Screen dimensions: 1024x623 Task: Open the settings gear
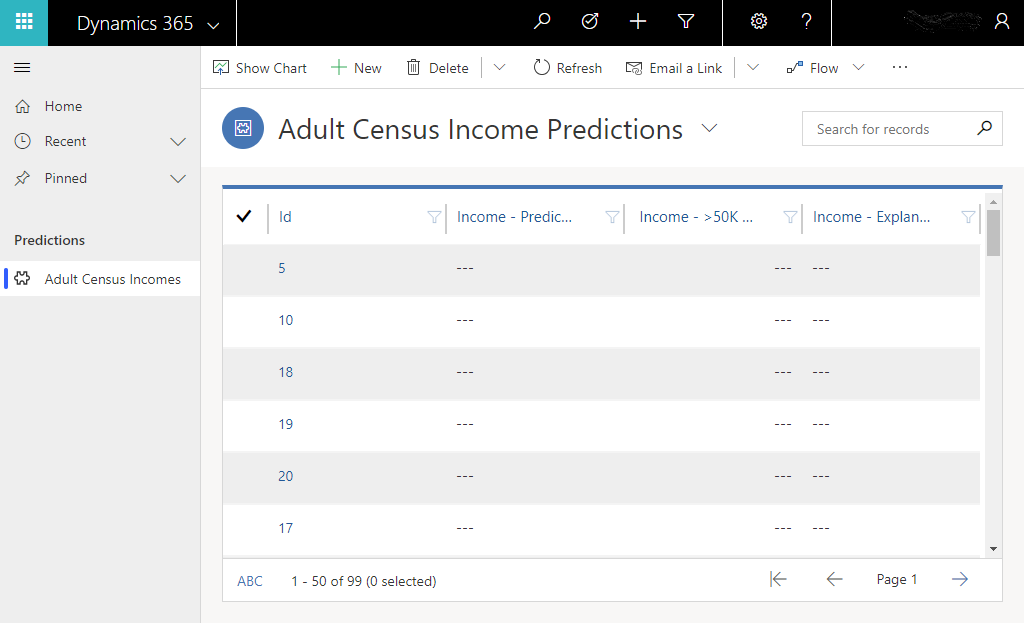coord(759,22)
